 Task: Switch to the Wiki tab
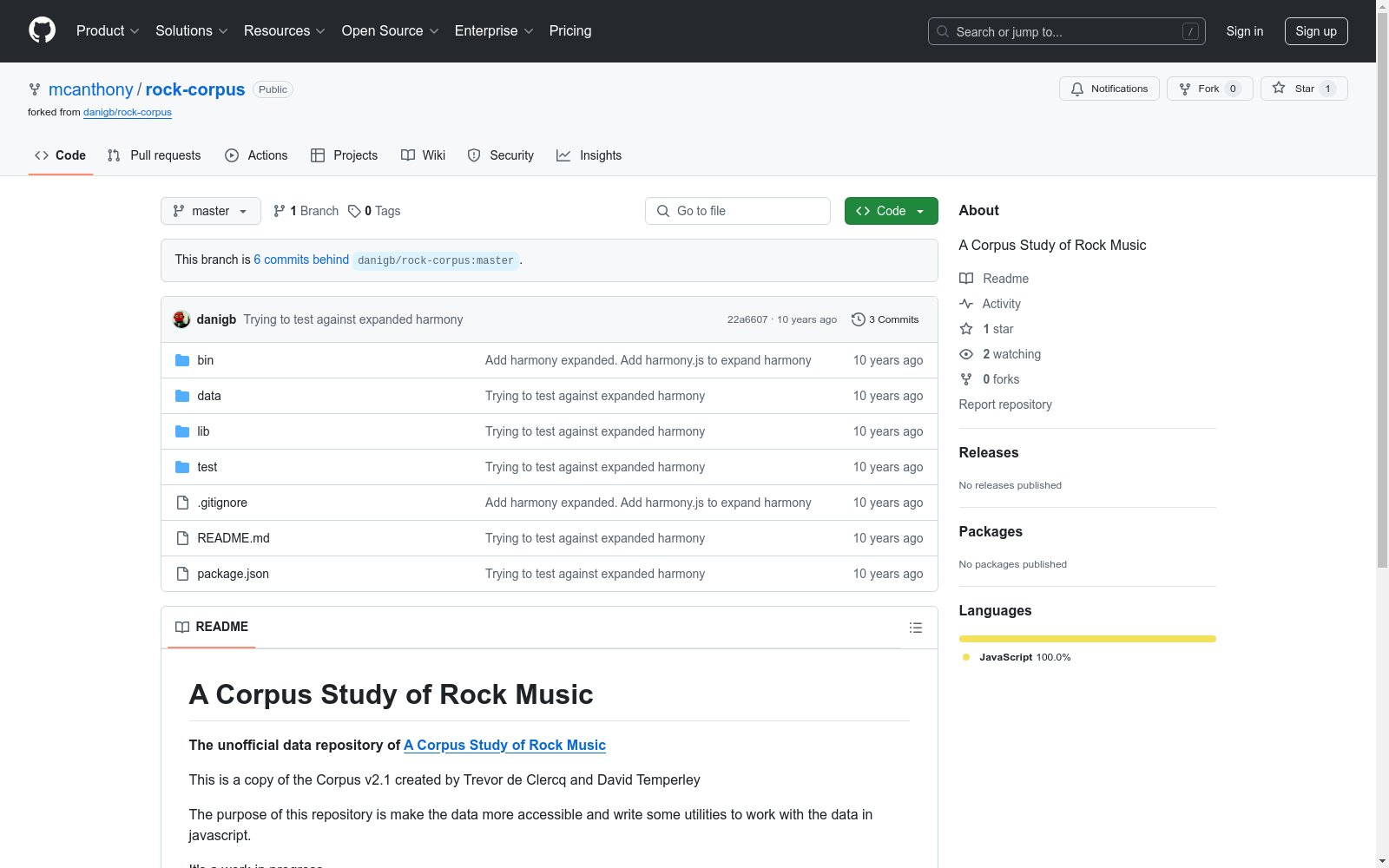coord(424,155)
